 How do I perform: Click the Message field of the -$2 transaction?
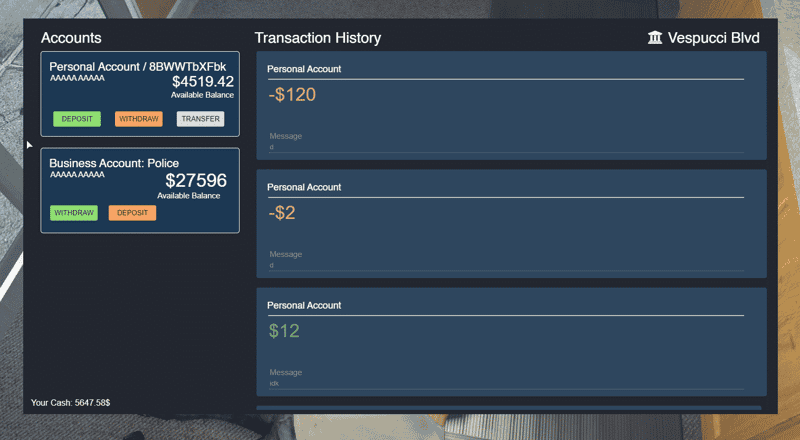point(506,265)
